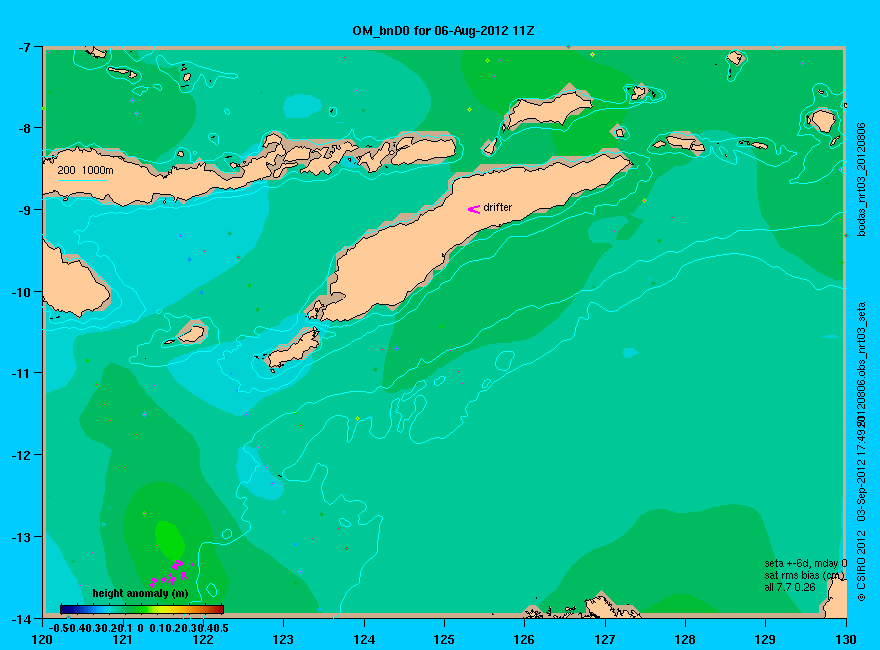Click the -7 latitude axis label
The image size is (880, 650).
24,47
